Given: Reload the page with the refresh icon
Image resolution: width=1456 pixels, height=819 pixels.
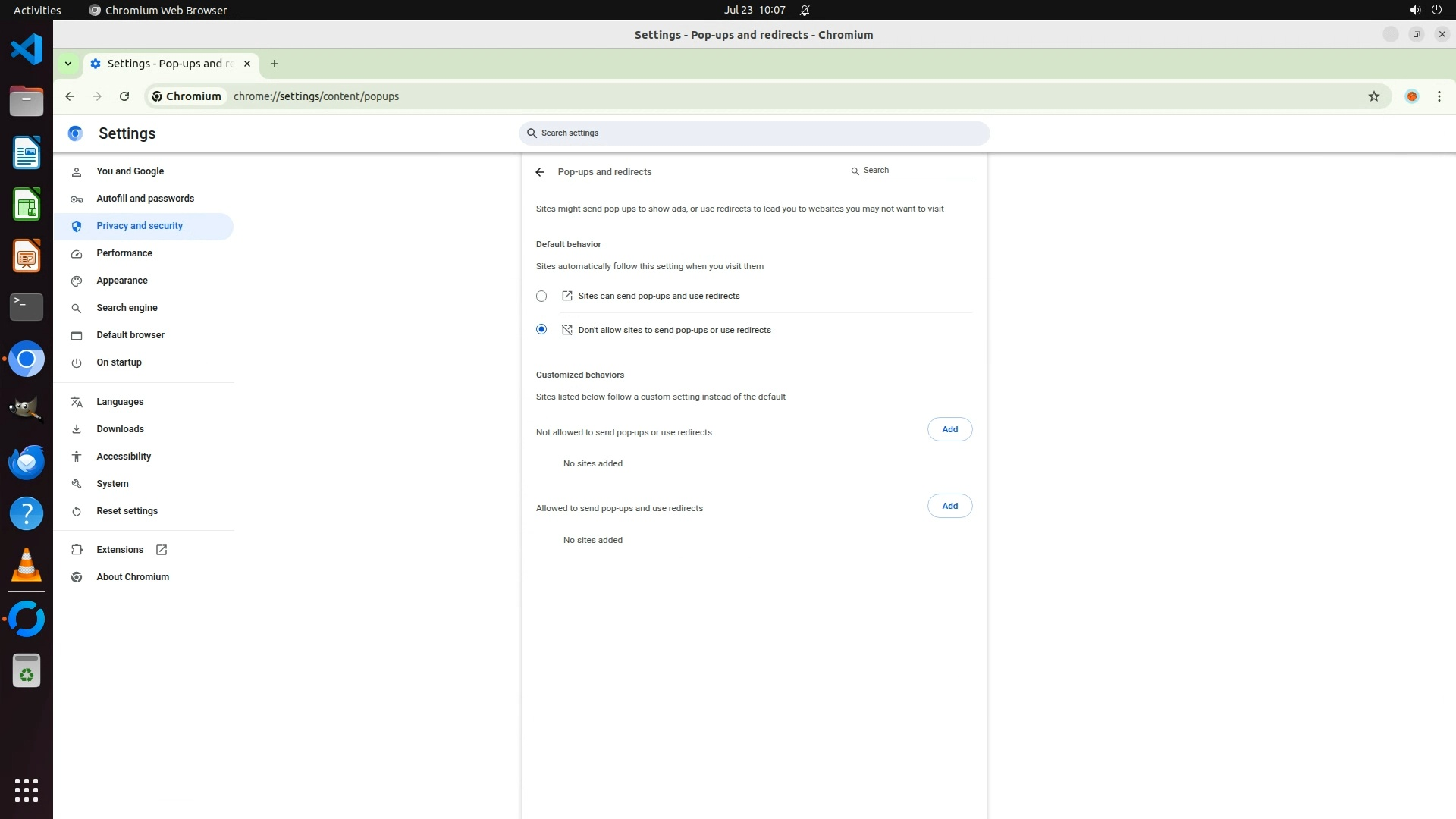Looking at the screenshot, I should pyautogui.click(x=124, y=96).
